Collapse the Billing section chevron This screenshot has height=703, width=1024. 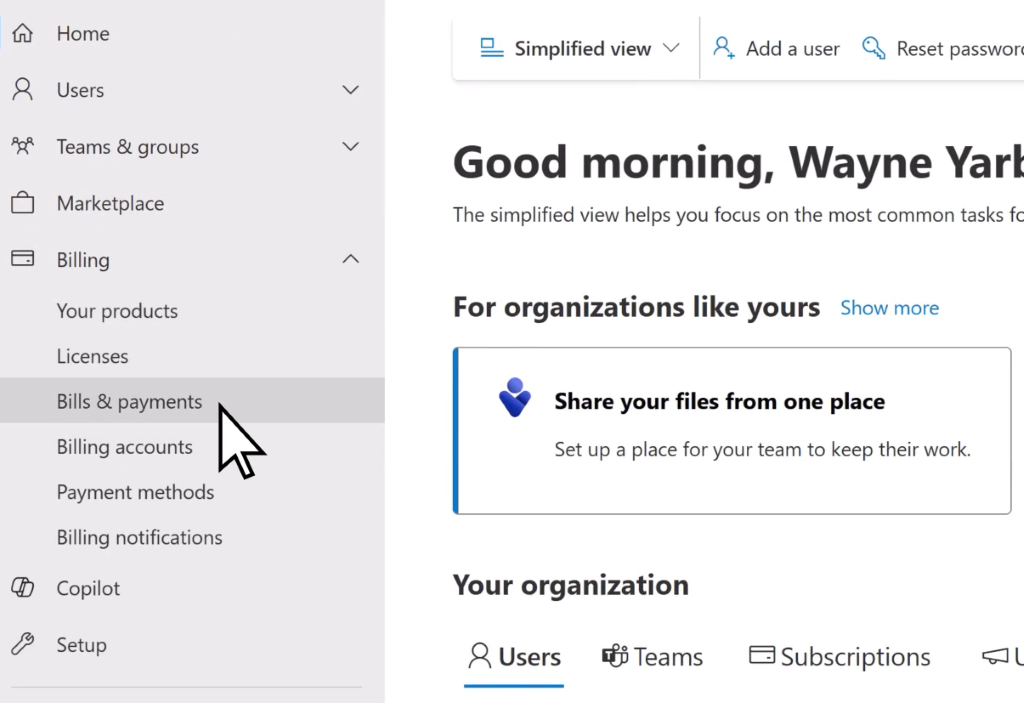351,259
